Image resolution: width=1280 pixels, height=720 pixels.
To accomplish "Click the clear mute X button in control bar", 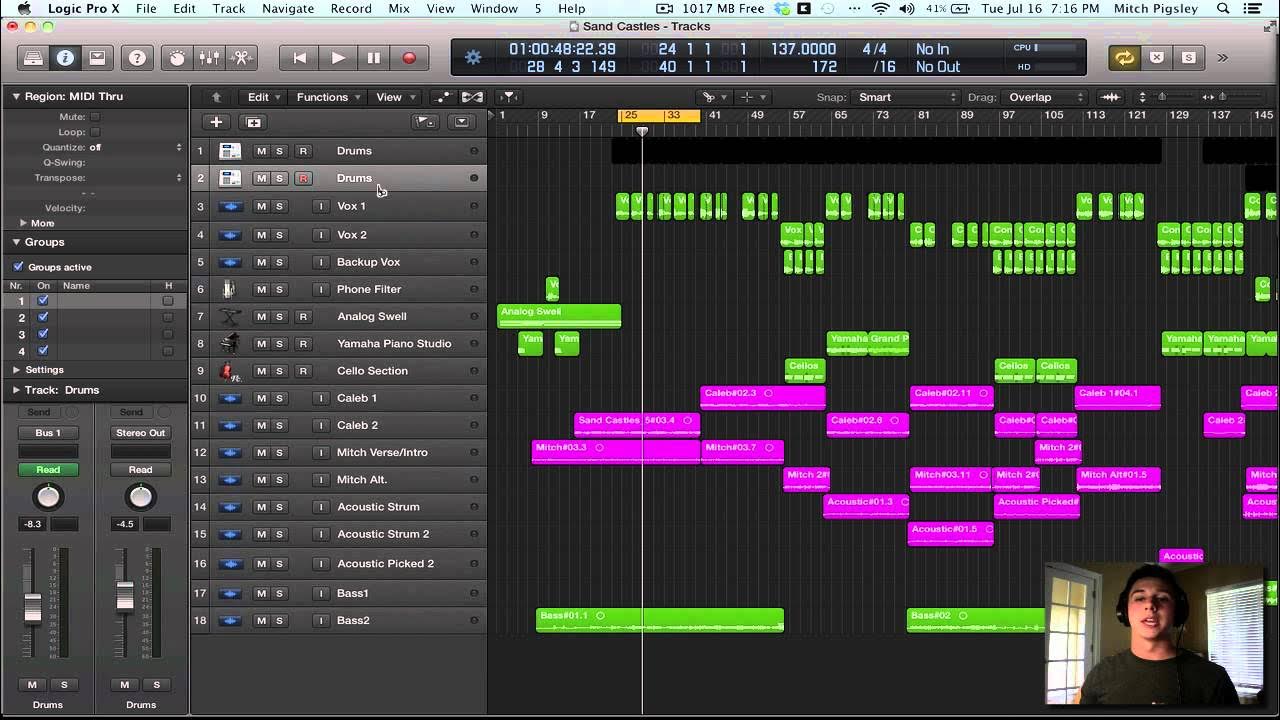I will (1157, 58).
